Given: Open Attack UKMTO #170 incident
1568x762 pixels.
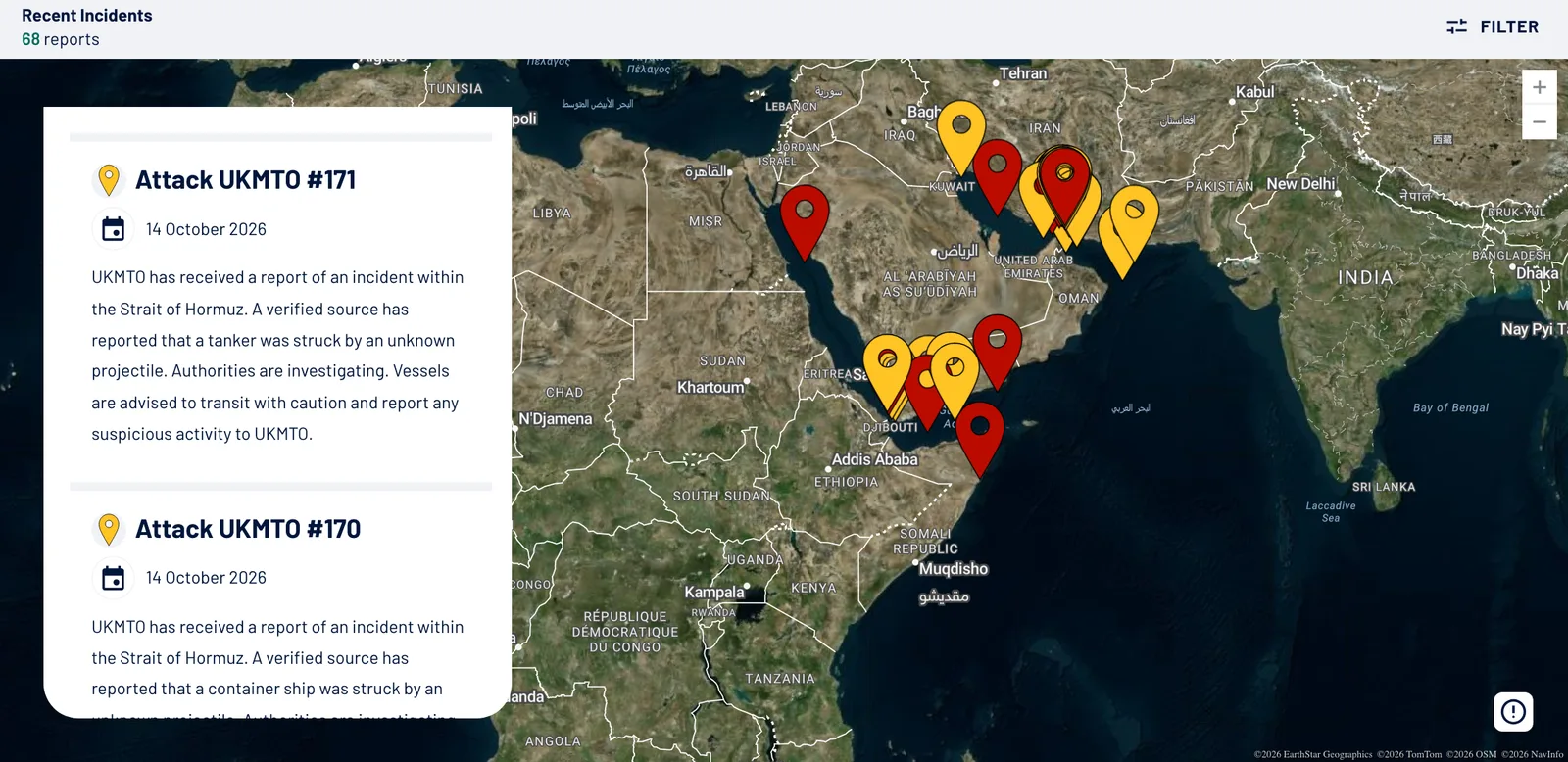Looking at the screenshot, I should (x=248, y=529).
